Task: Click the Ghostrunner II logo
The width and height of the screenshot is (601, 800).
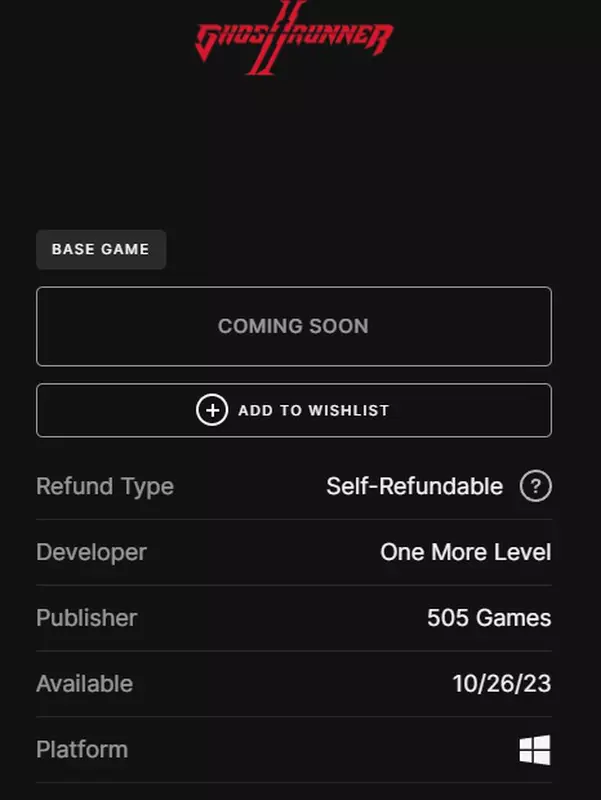Action: 294,38
